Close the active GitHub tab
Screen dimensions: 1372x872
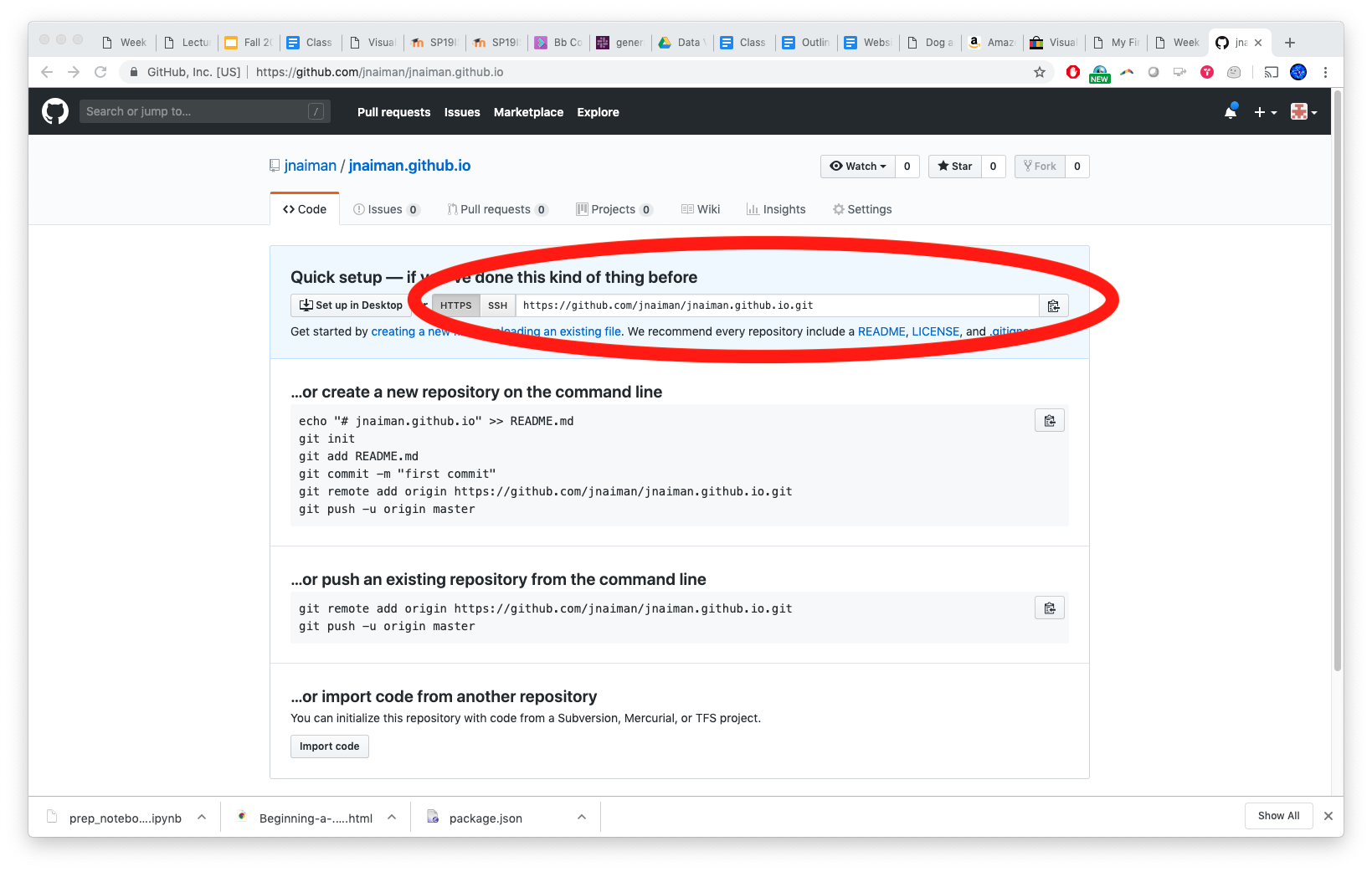pyautogui.click(x=1258, y=43)
